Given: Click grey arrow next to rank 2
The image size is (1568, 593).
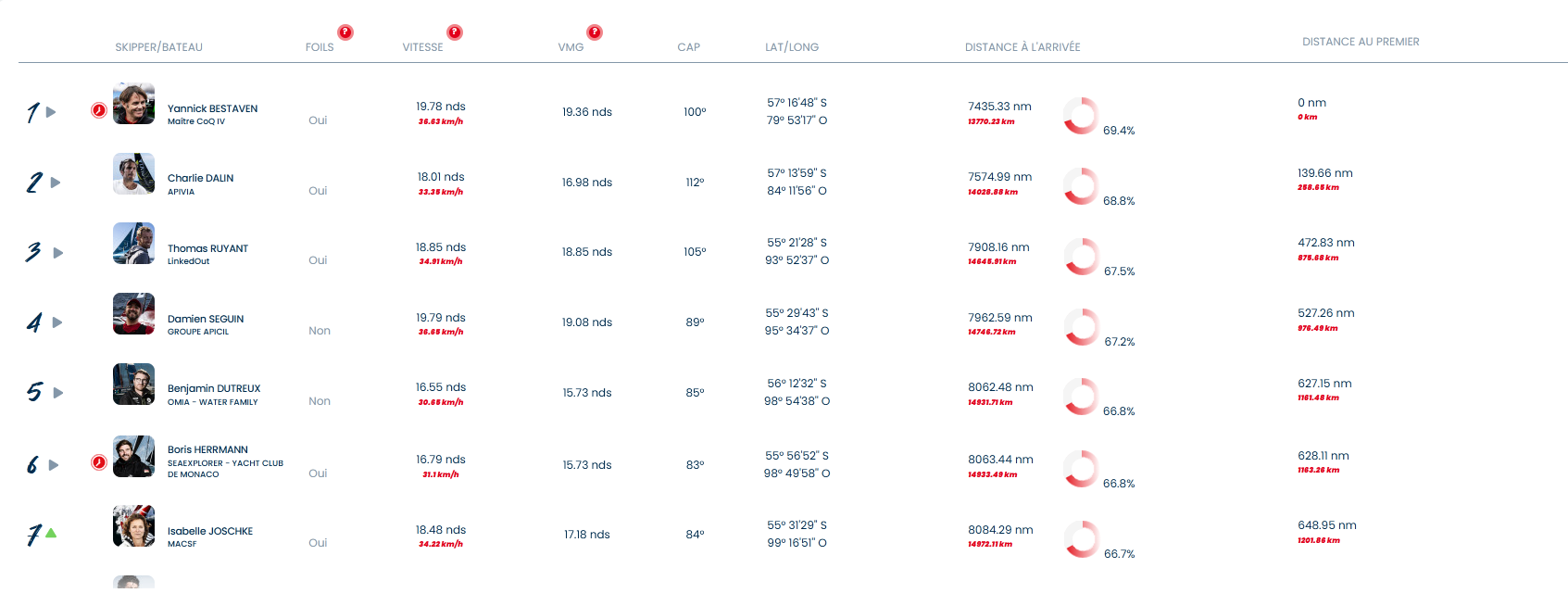Looking at the screenshot, I should 56,183.
